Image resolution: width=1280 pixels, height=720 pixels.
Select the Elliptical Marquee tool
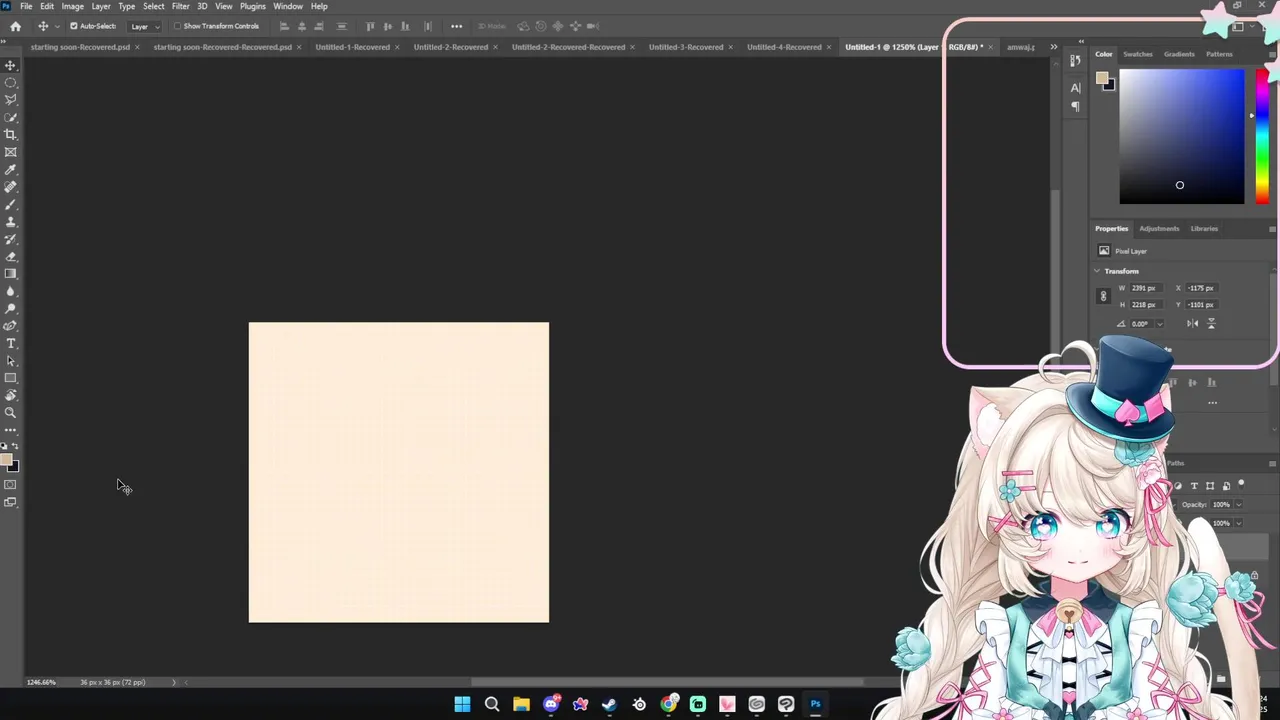(11, 83)
